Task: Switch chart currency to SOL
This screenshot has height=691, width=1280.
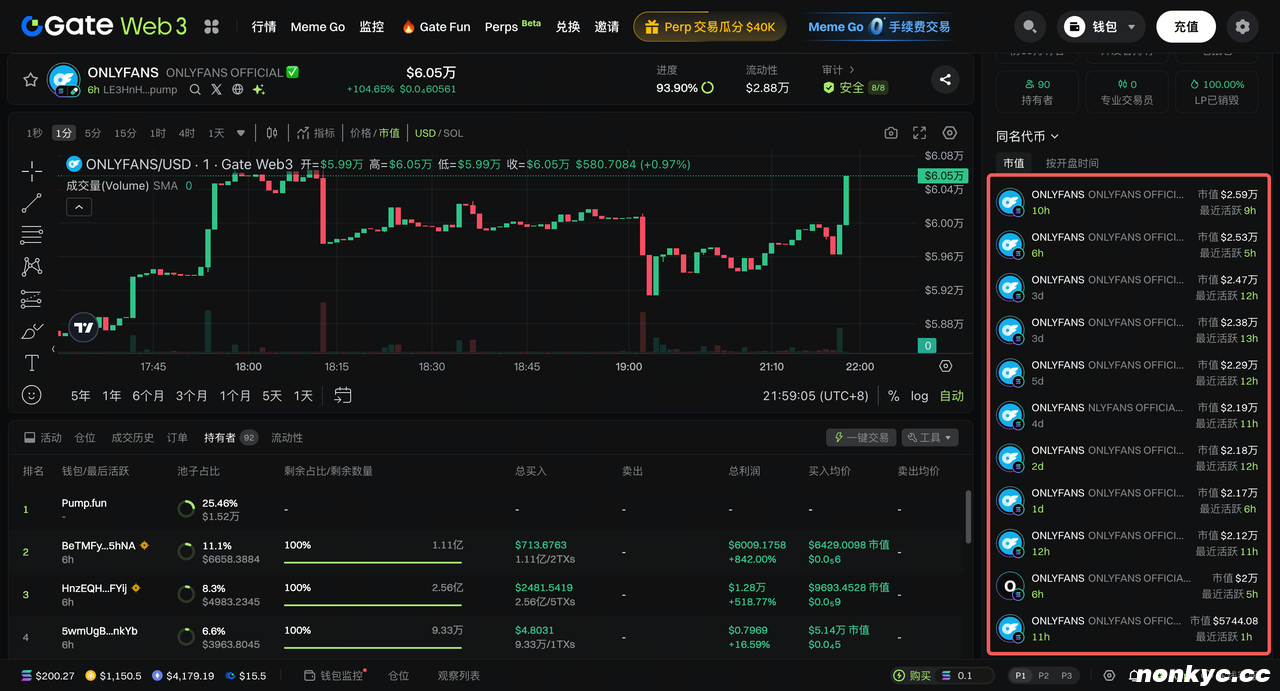Action: (453, 133)
